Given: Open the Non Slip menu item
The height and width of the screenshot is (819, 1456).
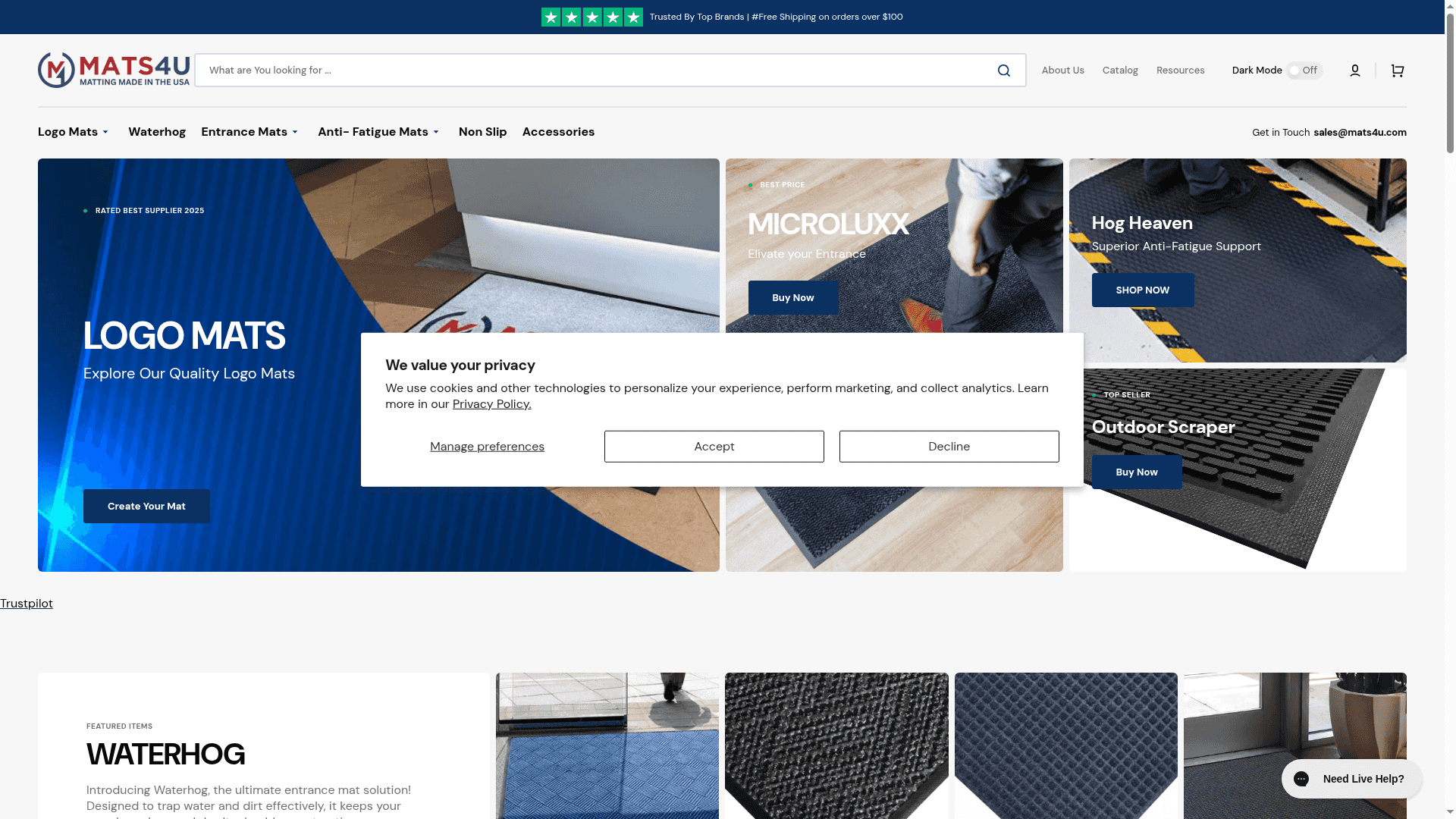Looking at the screenshot, I should pyautogui.click(x=482, y=132).
